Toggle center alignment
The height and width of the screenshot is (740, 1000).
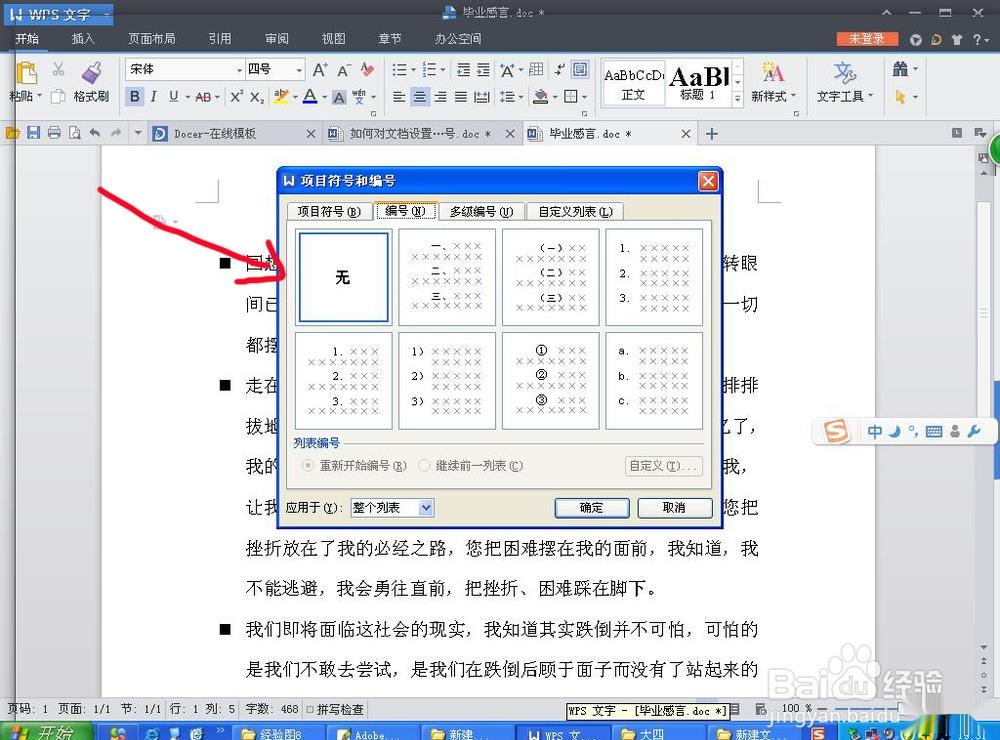tap(420, 97)
